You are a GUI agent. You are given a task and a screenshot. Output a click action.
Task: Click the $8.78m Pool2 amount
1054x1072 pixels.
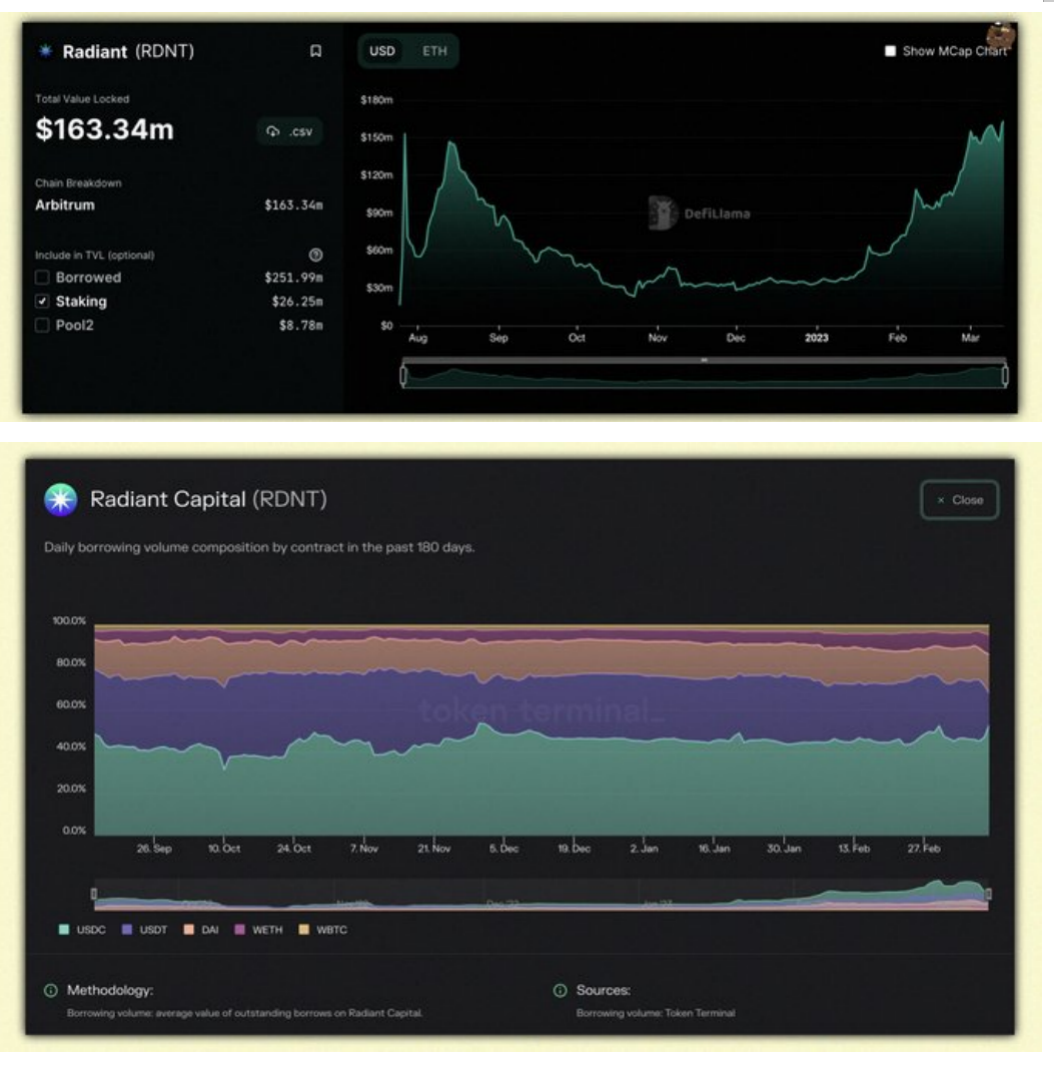pyautogui.click(x=301, y=325)
